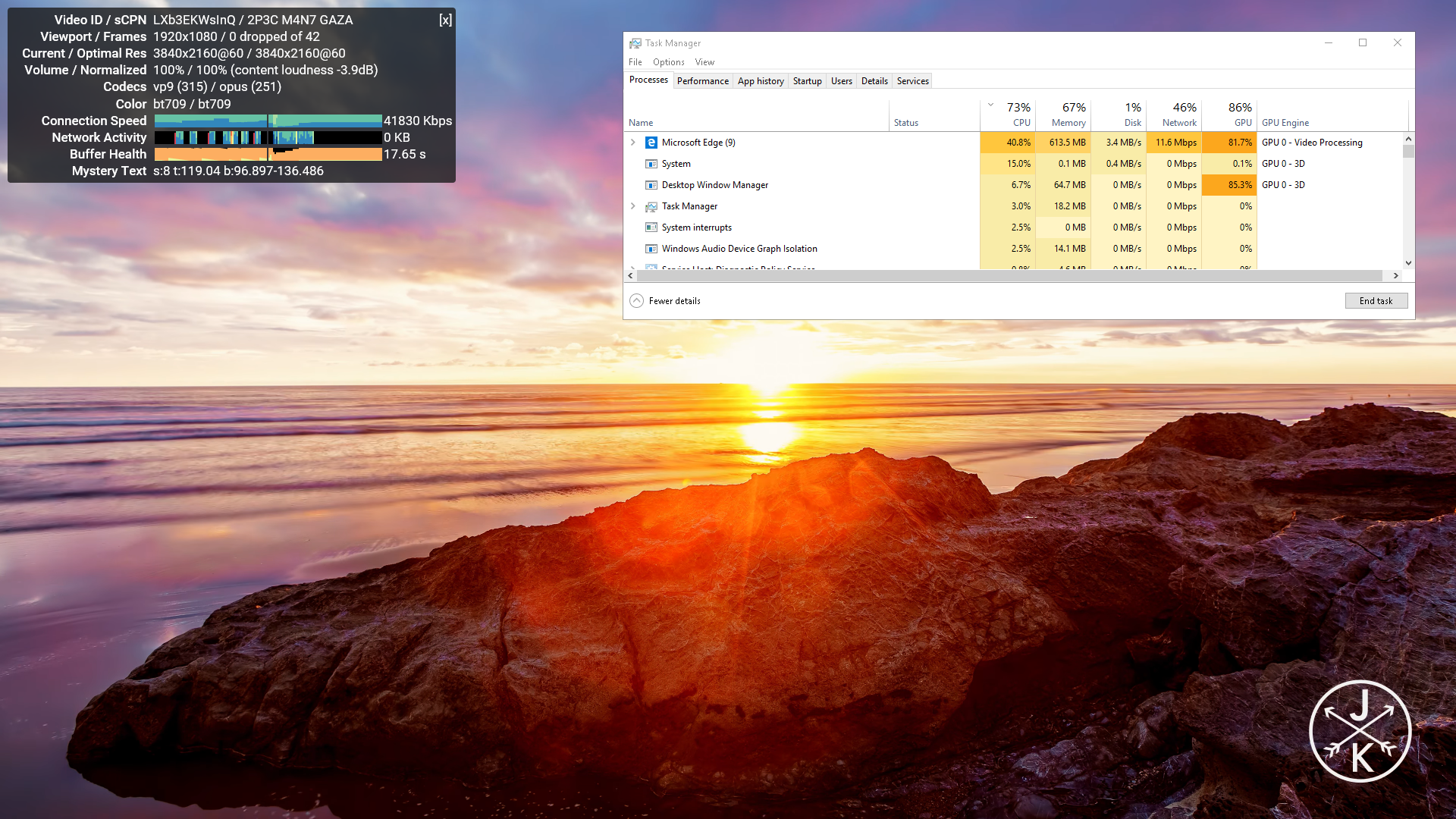1456x819 pixels.
Task: Click the video ID LXb3EKWsInQ text
Action: pyautogui.click(x=194, y=20)
